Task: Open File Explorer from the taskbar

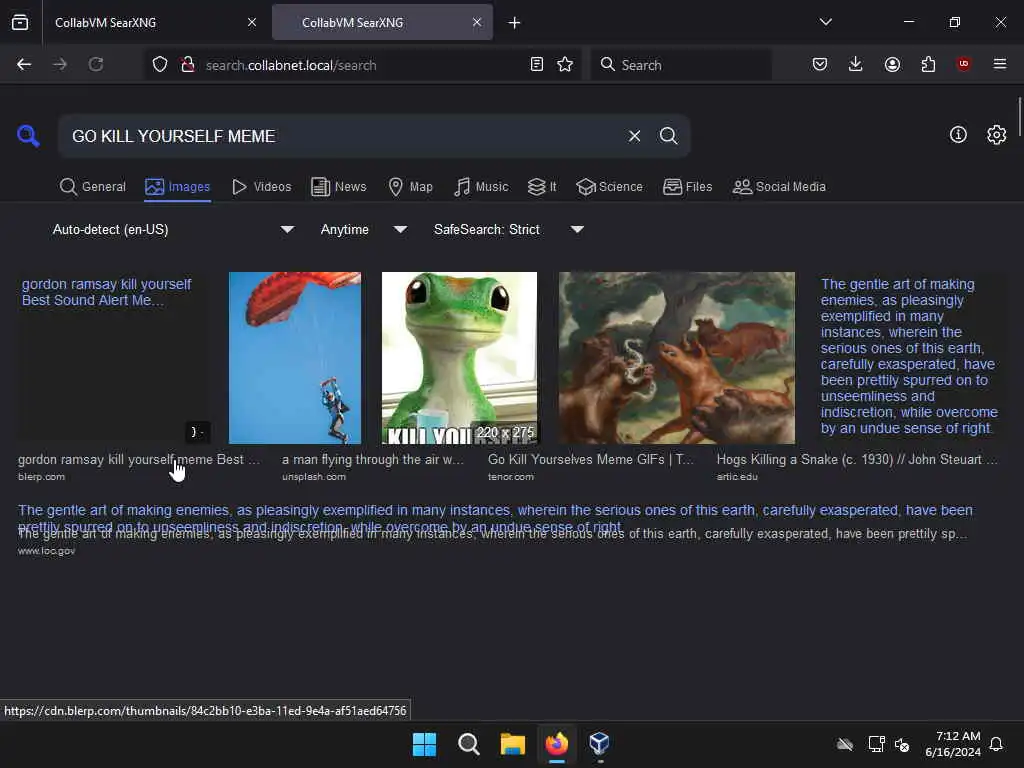Action: click(513, 744)
